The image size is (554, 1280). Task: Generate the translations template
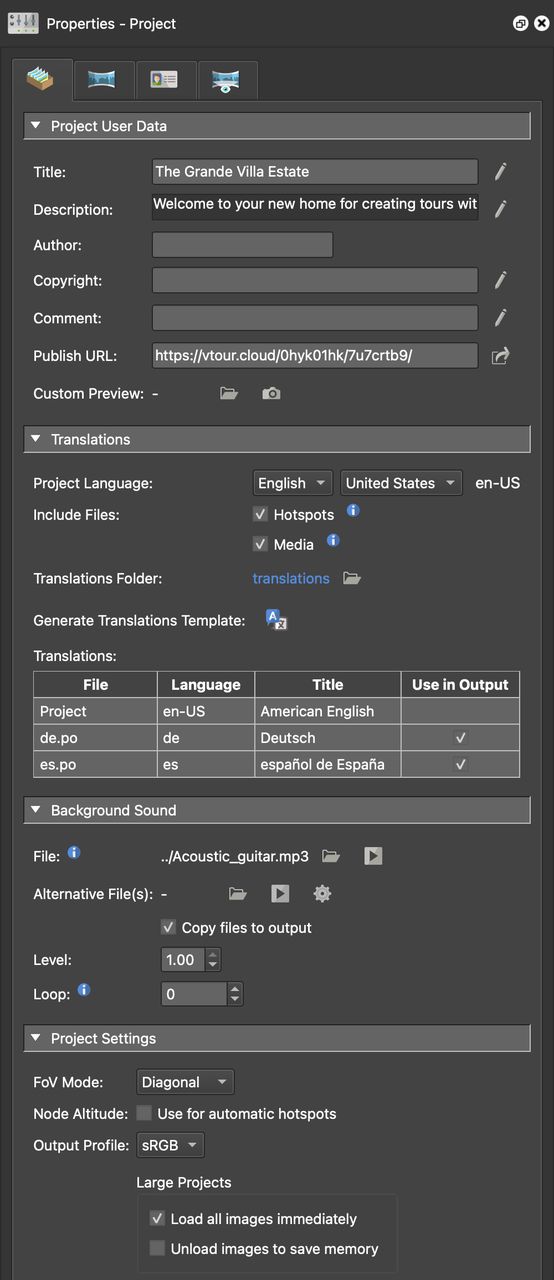[277, 620]
